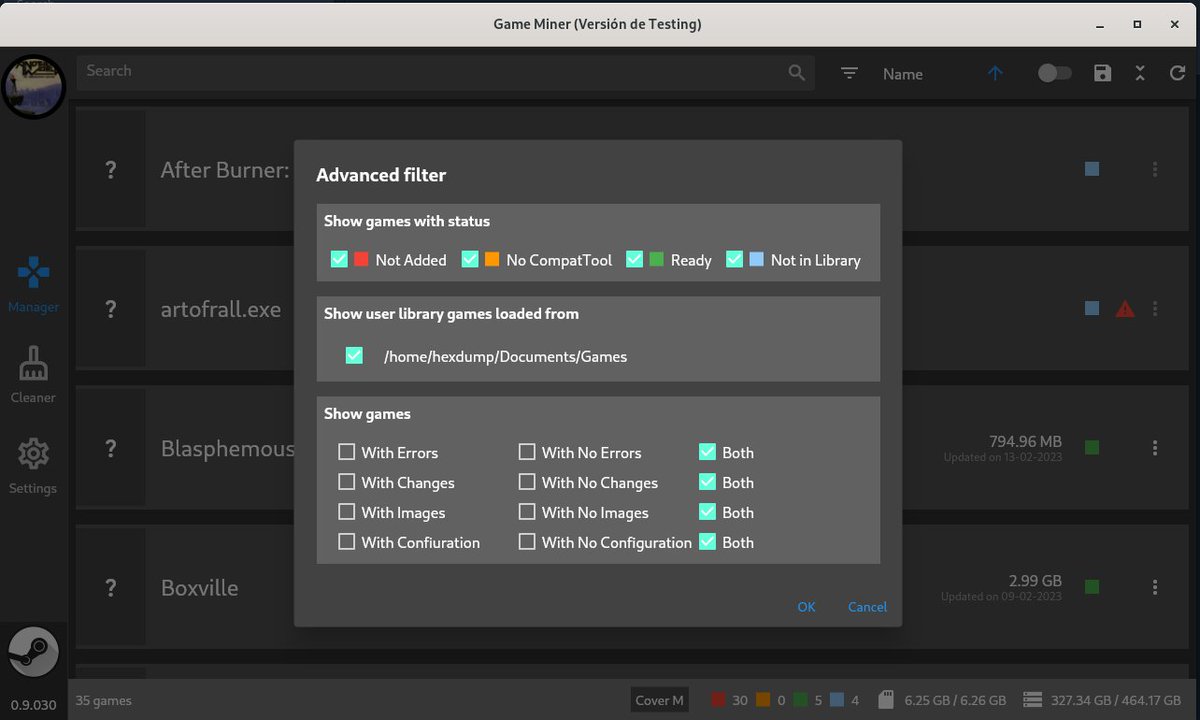1200x720 pixels.
Task: Open the filter list icon
Action: pyautogui.click(x=849, y=73)
